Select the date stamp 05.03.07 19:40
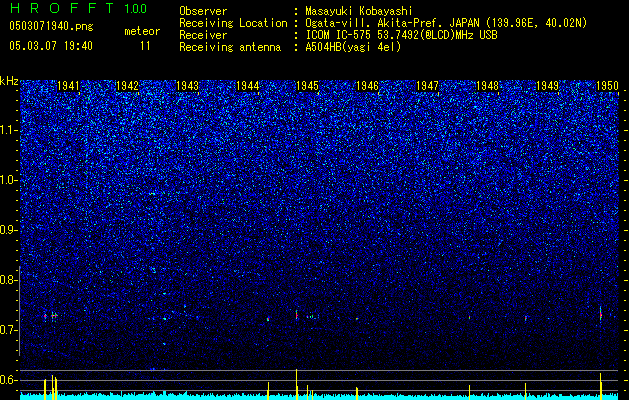Image resolution: width=629 pixels, height=400 pixels. [x=51, y=45]
